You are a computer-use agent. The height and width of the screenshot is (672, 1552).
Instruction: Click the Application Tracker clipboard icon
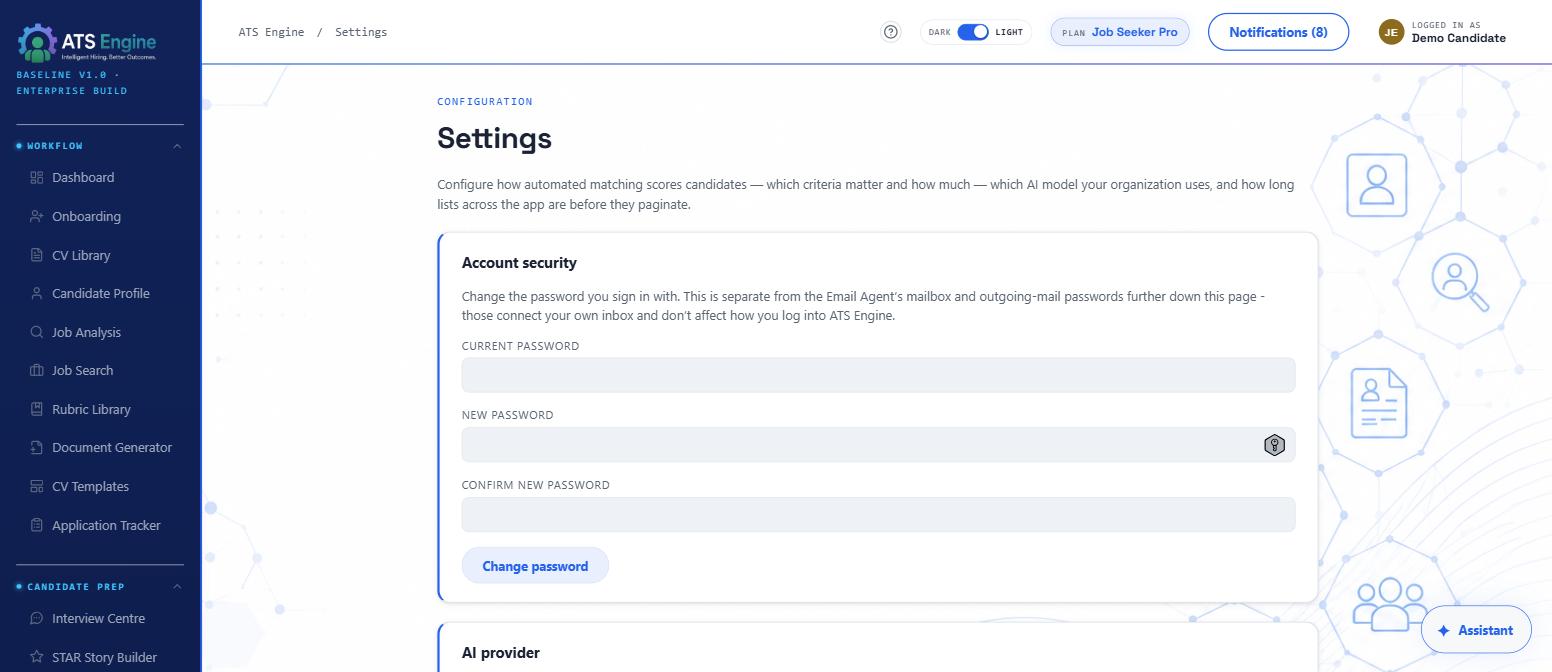37,525
